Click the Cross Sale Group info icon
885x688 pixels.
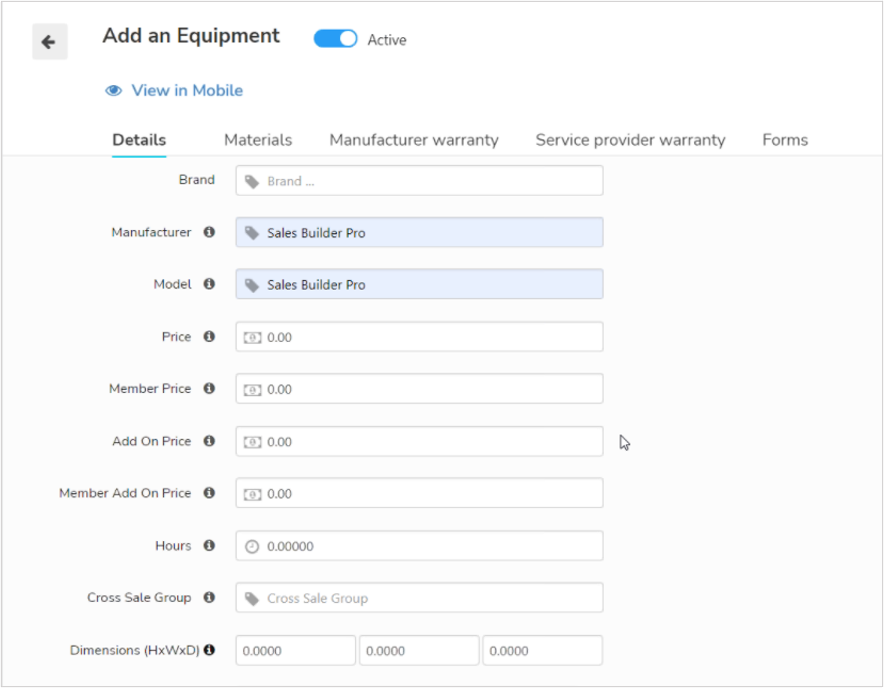pos(209,597)
